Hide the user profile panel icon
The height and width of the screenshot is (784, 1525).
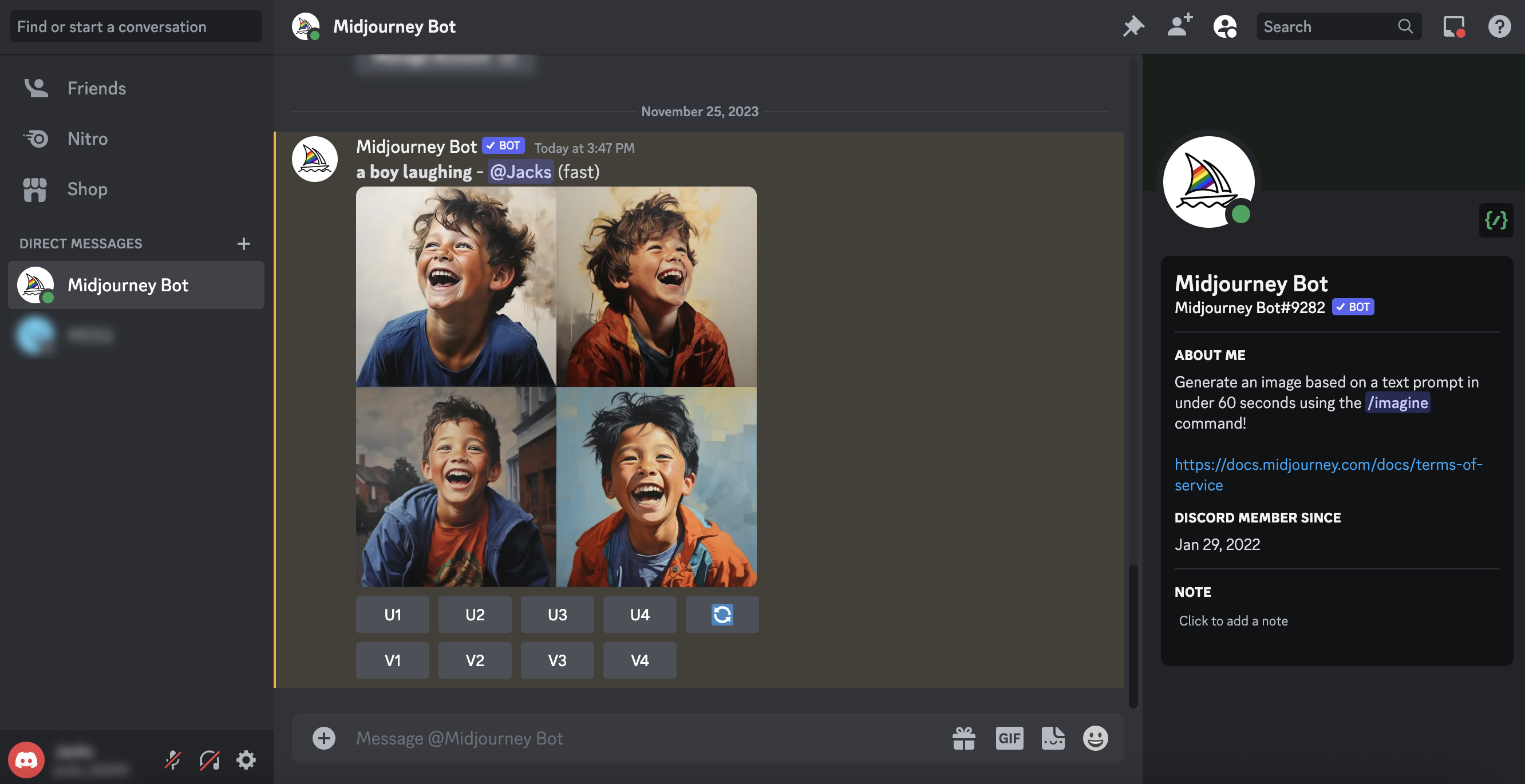(1225, 27)
